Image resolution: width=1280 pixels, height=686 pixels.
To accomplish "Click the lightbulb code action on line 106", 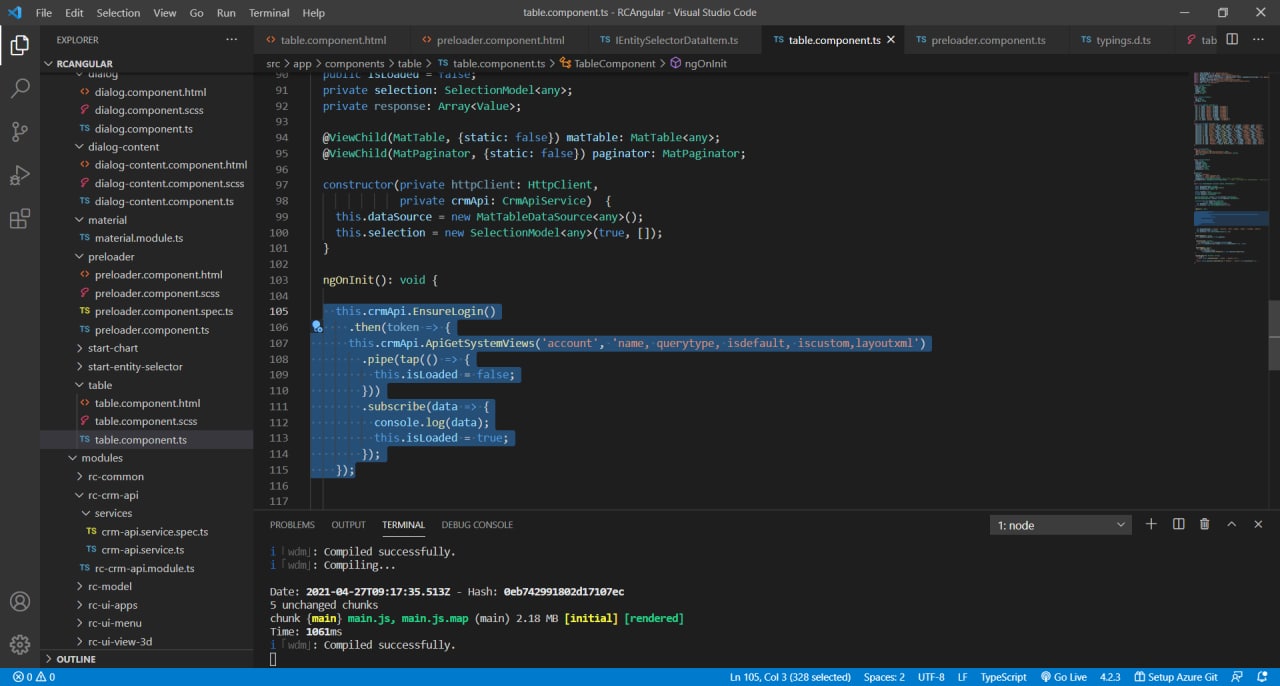I will [317, 326].
